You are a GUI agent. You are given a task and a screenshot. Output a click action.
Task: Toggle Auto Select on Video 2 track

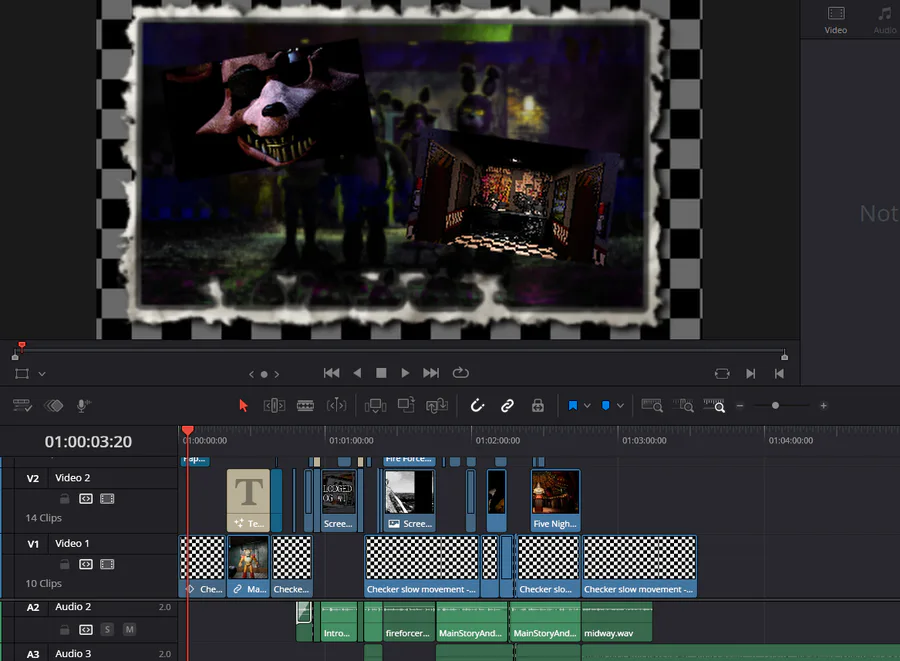coord(86,499)
